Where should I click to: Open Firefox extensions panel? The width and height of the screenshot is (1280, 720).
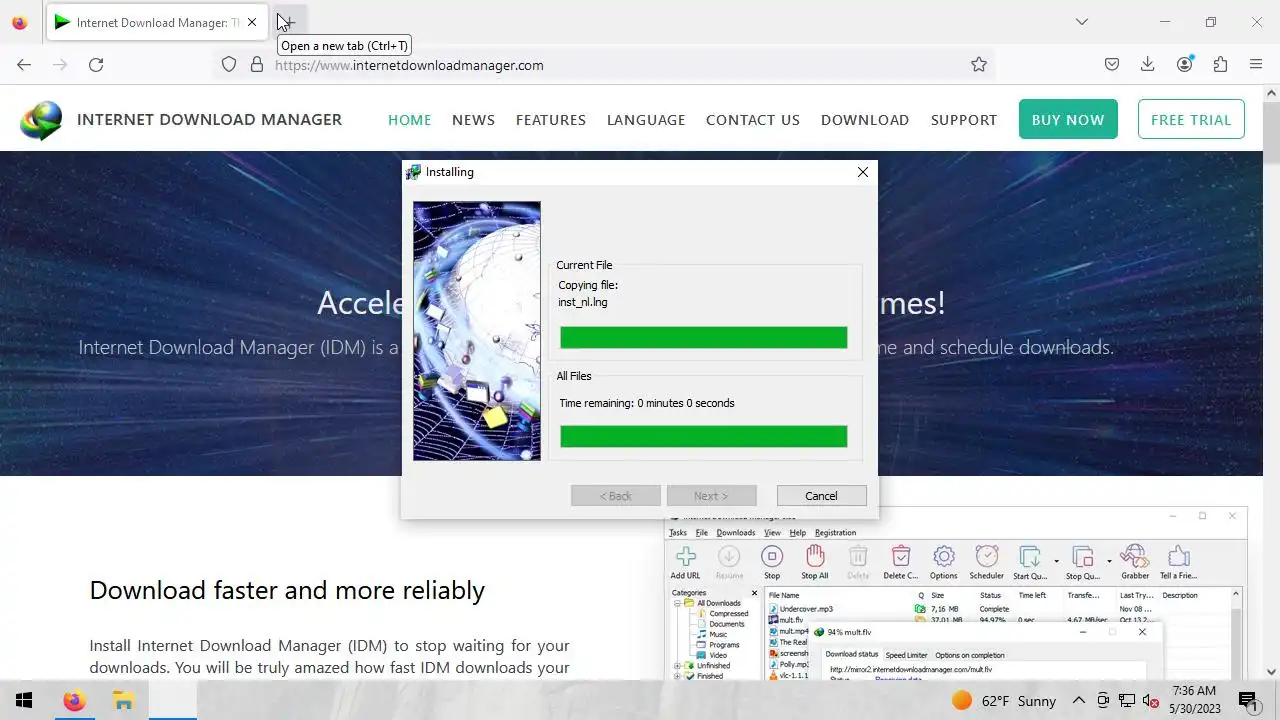1220,64
